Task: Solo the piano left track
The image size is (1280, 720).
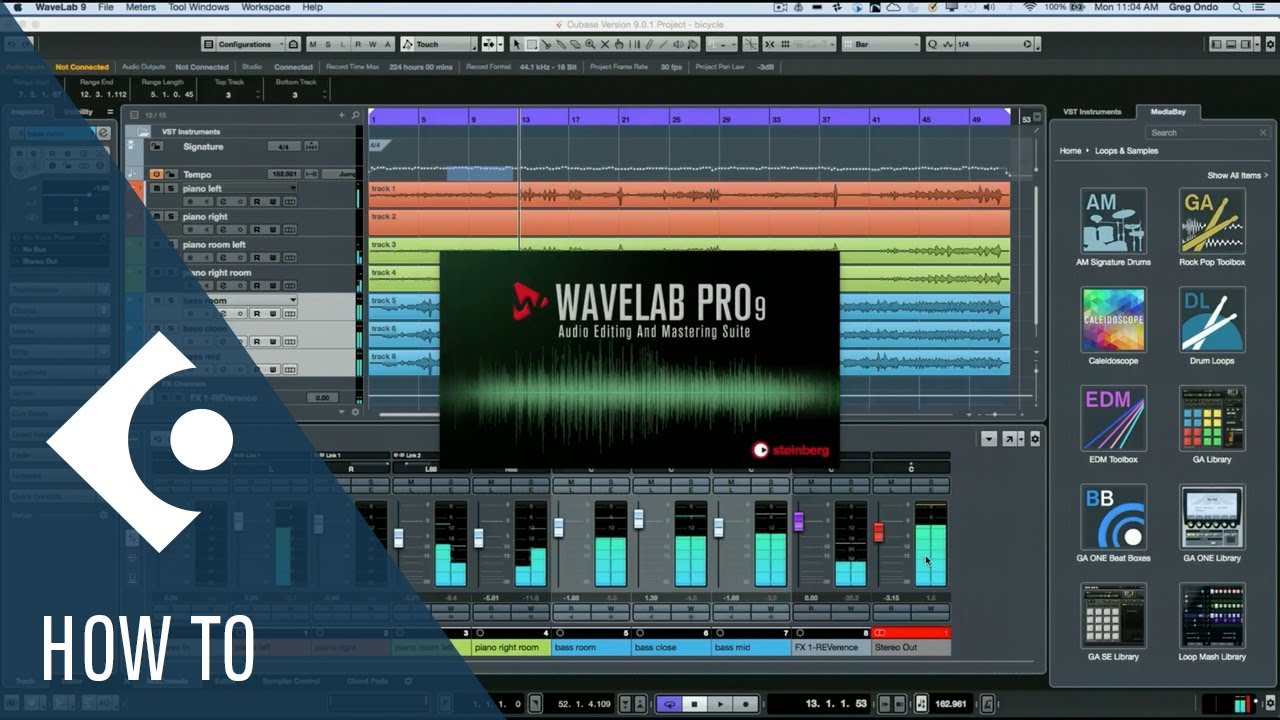Action: (x=171, y=189)
